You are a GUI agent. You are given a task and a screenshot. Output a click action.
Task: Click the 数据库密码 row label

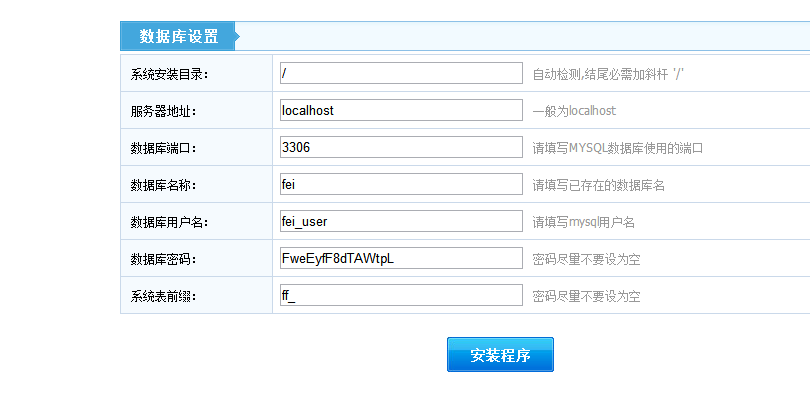163,259
